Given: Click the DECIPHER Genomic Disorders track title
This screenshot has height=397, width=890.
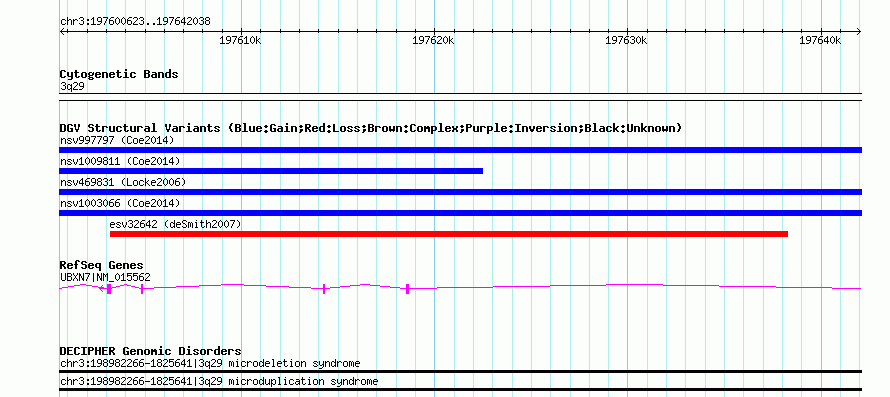Looking at the screenshot, I should pyautogui.click(x=150, y=351).
